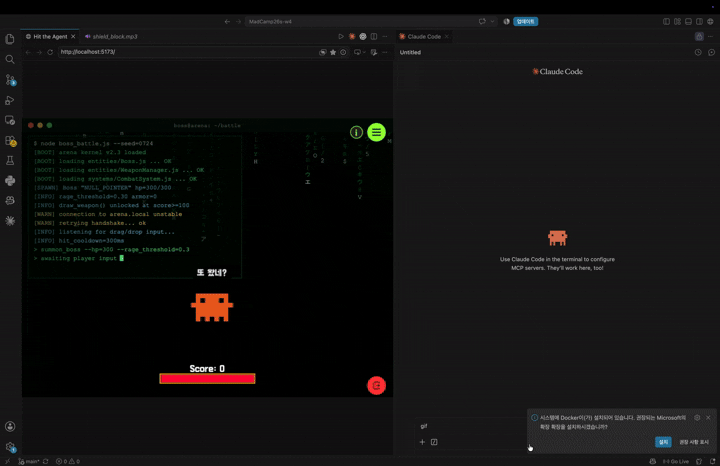Click the green info button in game

356,132
